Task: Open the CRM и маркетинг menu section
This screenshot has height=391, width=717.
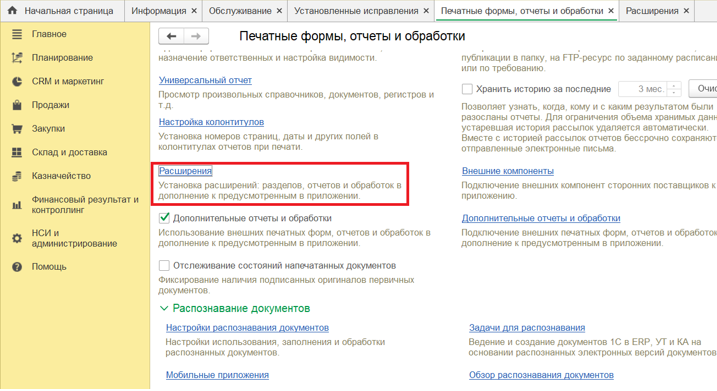Action: click(x=68, y=81)
